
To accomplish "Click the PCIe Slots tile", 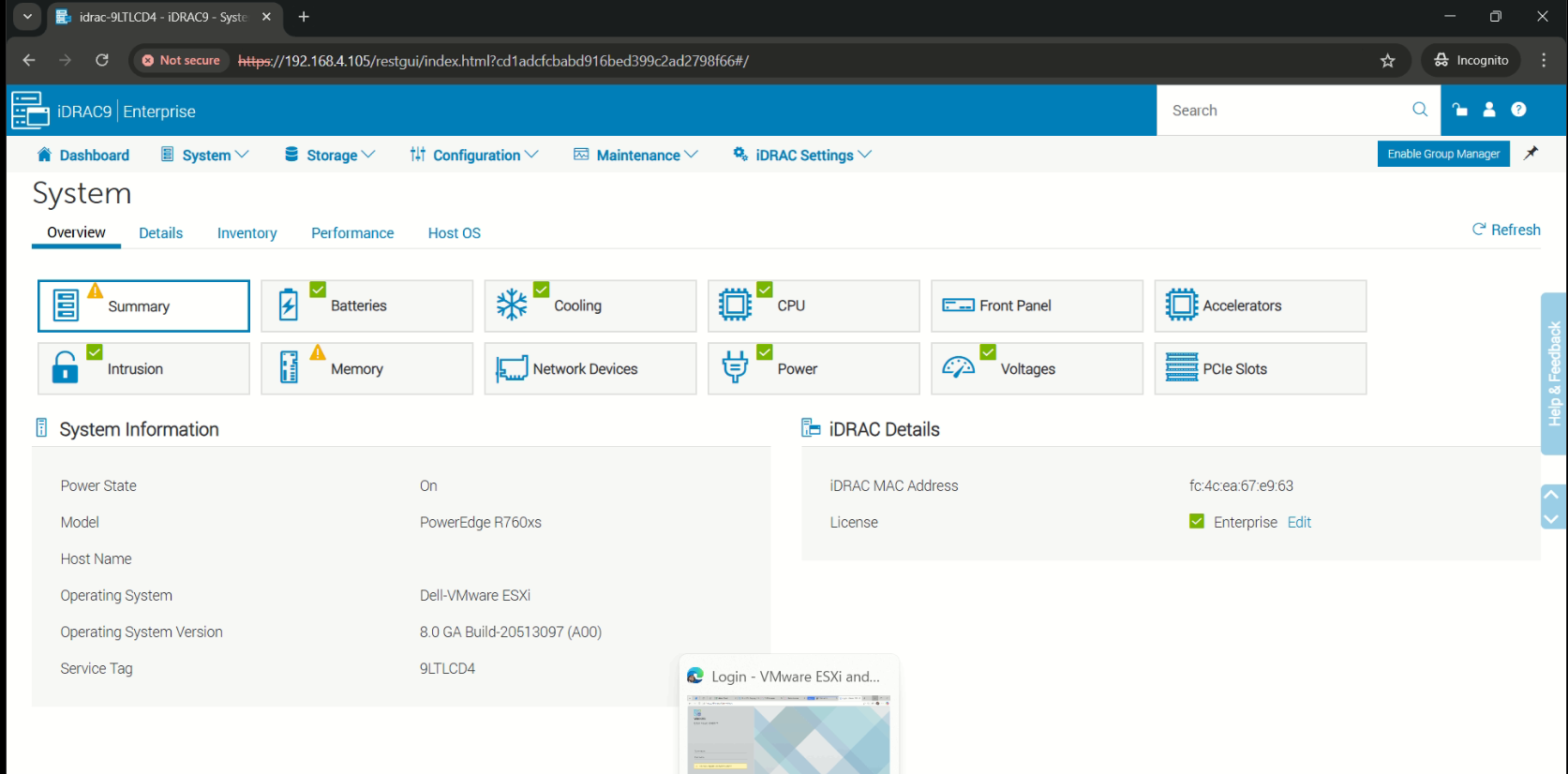I will coord(1260,368).
